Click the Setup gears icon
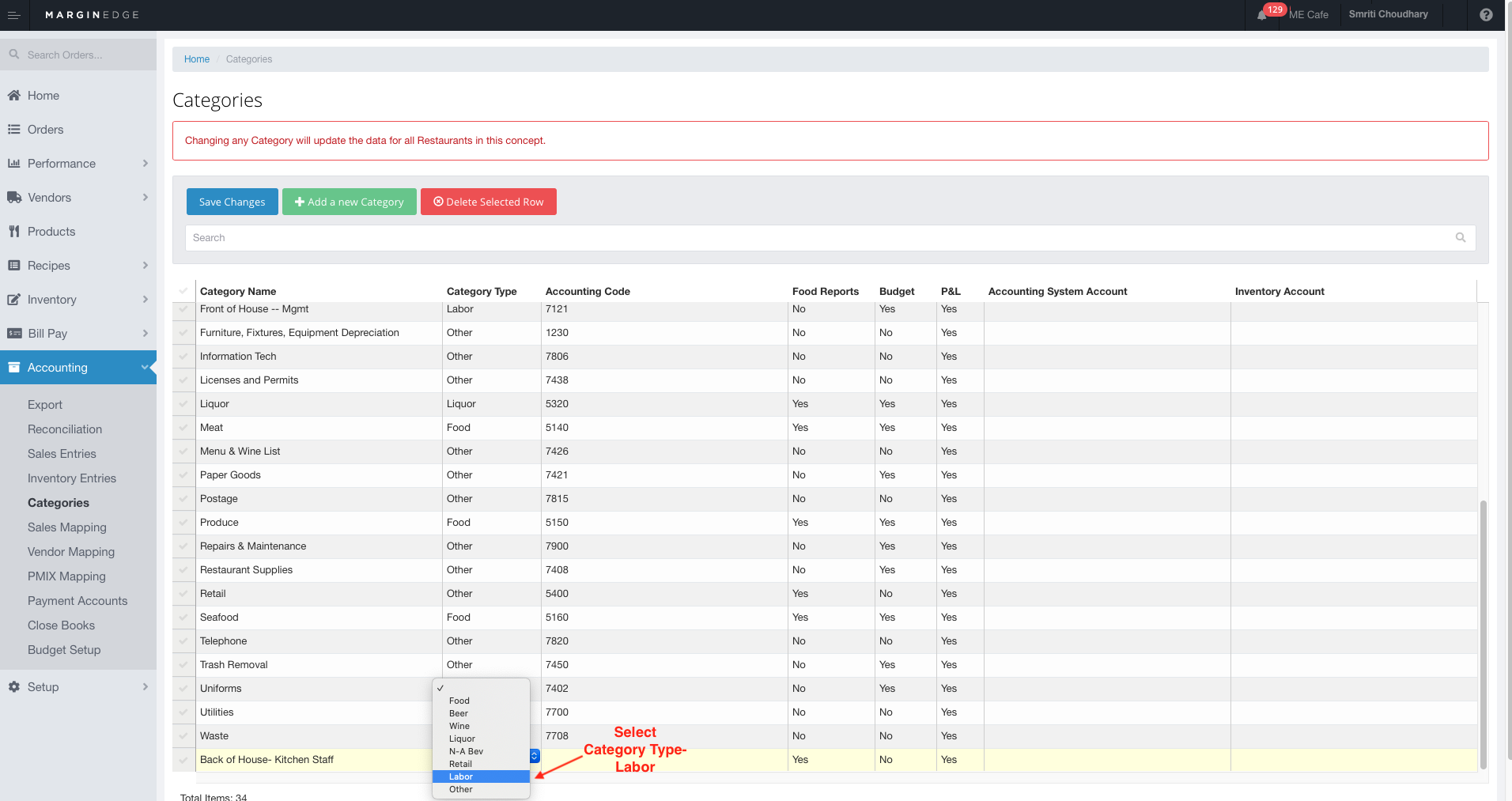 point(14,687)
